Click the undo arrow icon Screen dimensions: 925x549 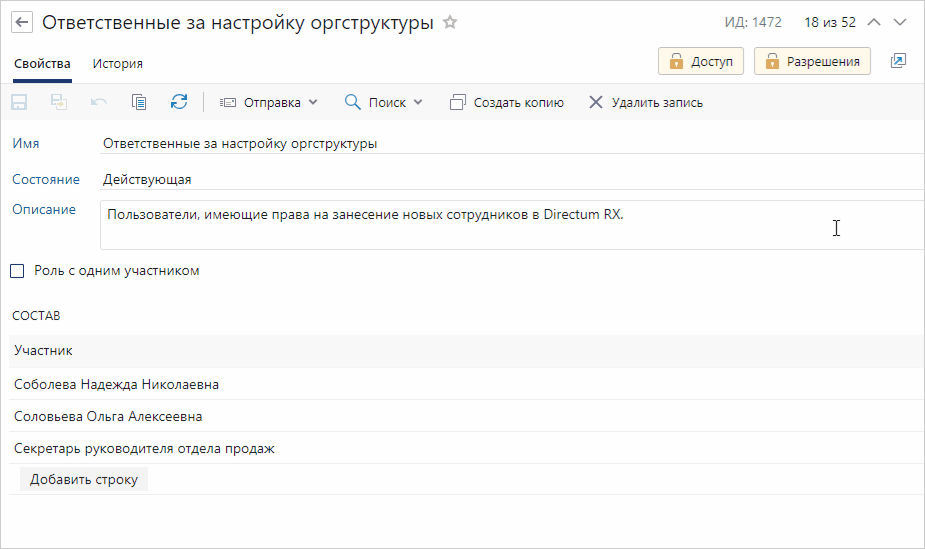point(98,102)
